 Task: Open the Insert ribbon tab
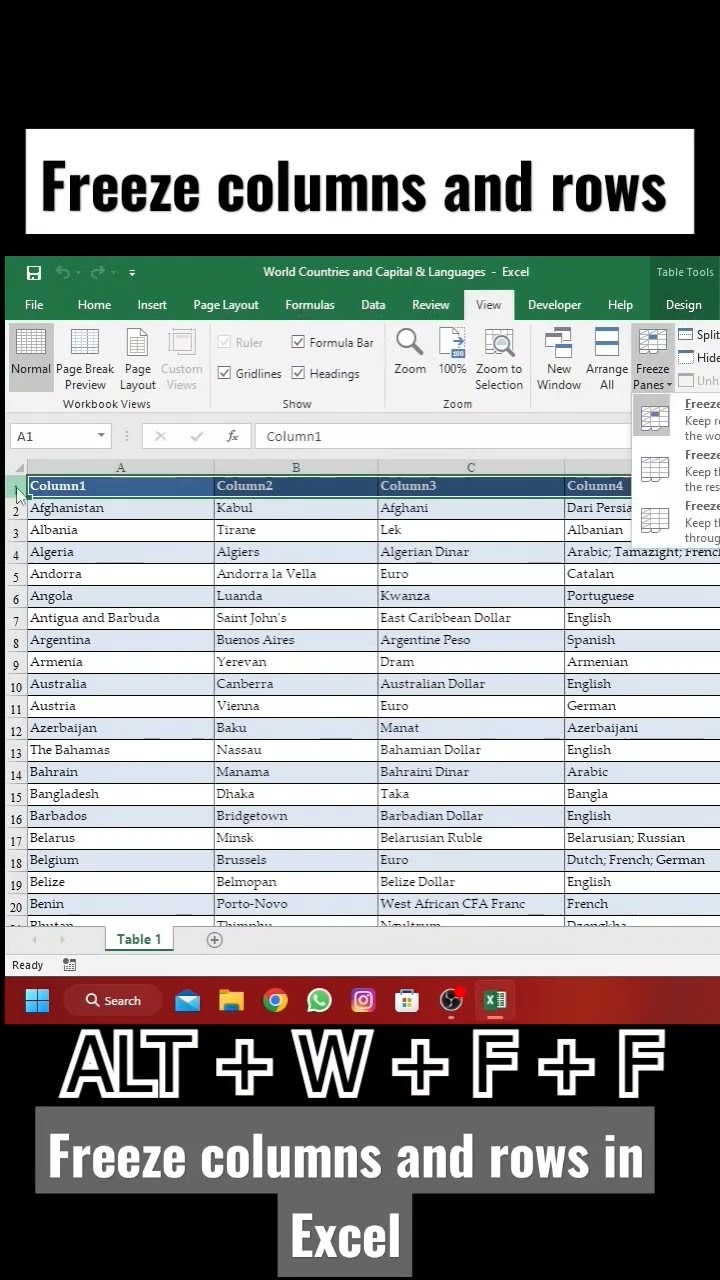pos(152,305)
